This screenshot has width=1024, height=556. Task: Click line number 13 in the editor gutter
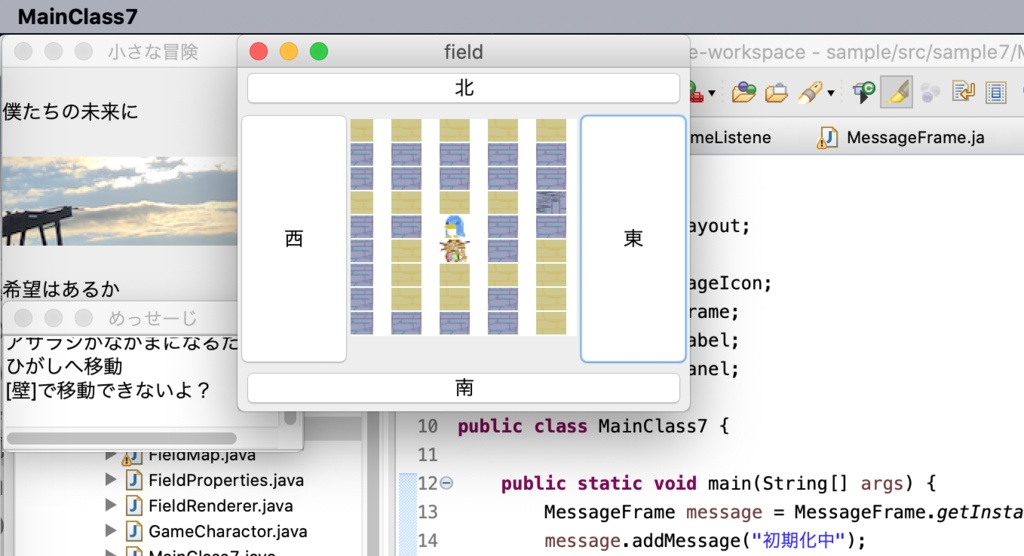[428, 512]
